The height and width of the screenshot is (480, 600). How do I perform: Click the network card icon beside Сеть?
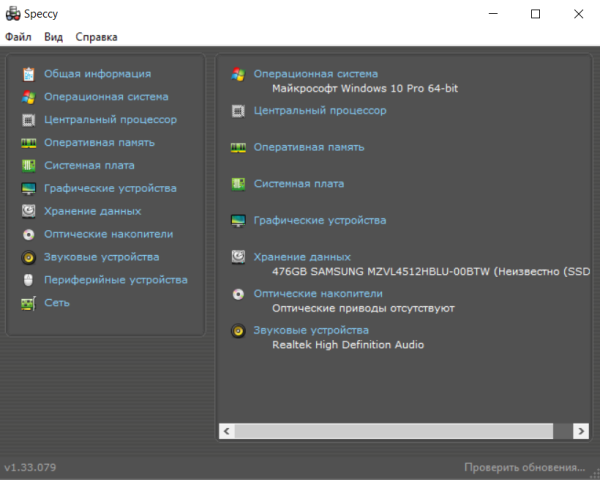pyautogui.click(x=29, y=303)
